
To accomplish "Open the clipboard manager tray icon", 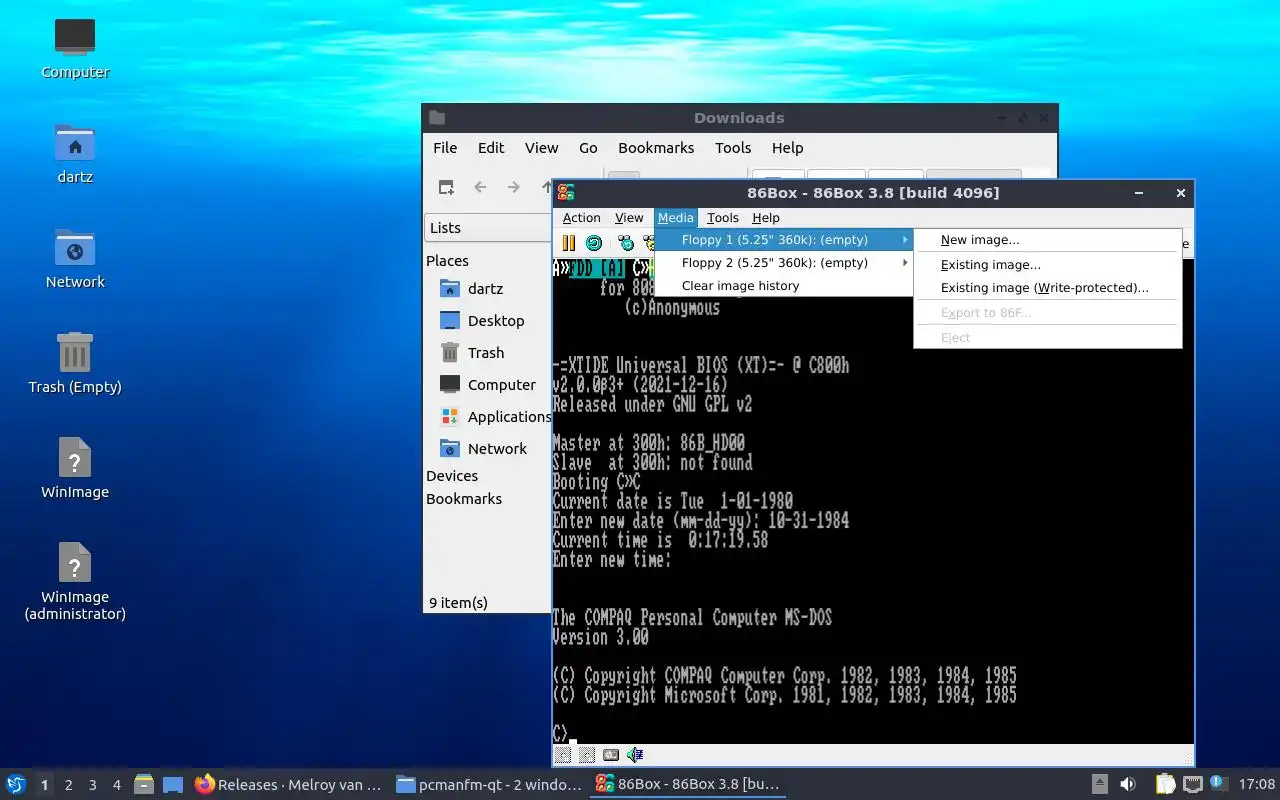I will 1166,784.
